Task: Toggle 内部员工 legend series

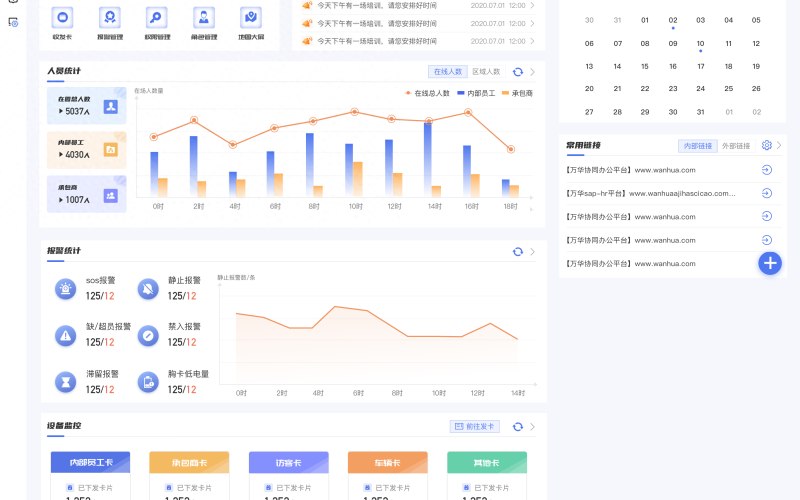Action: point(476,93)
